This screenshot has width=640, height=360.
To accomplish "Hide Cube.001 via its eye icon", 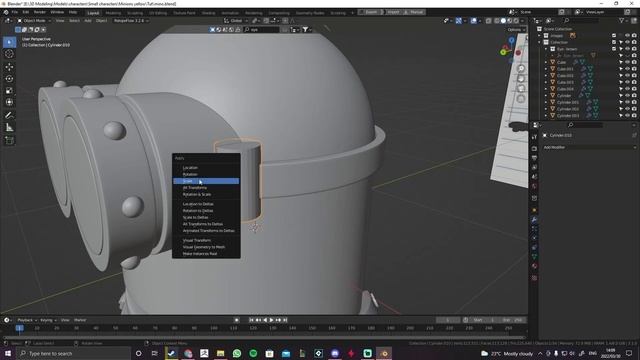I will [x=627, y=69].
